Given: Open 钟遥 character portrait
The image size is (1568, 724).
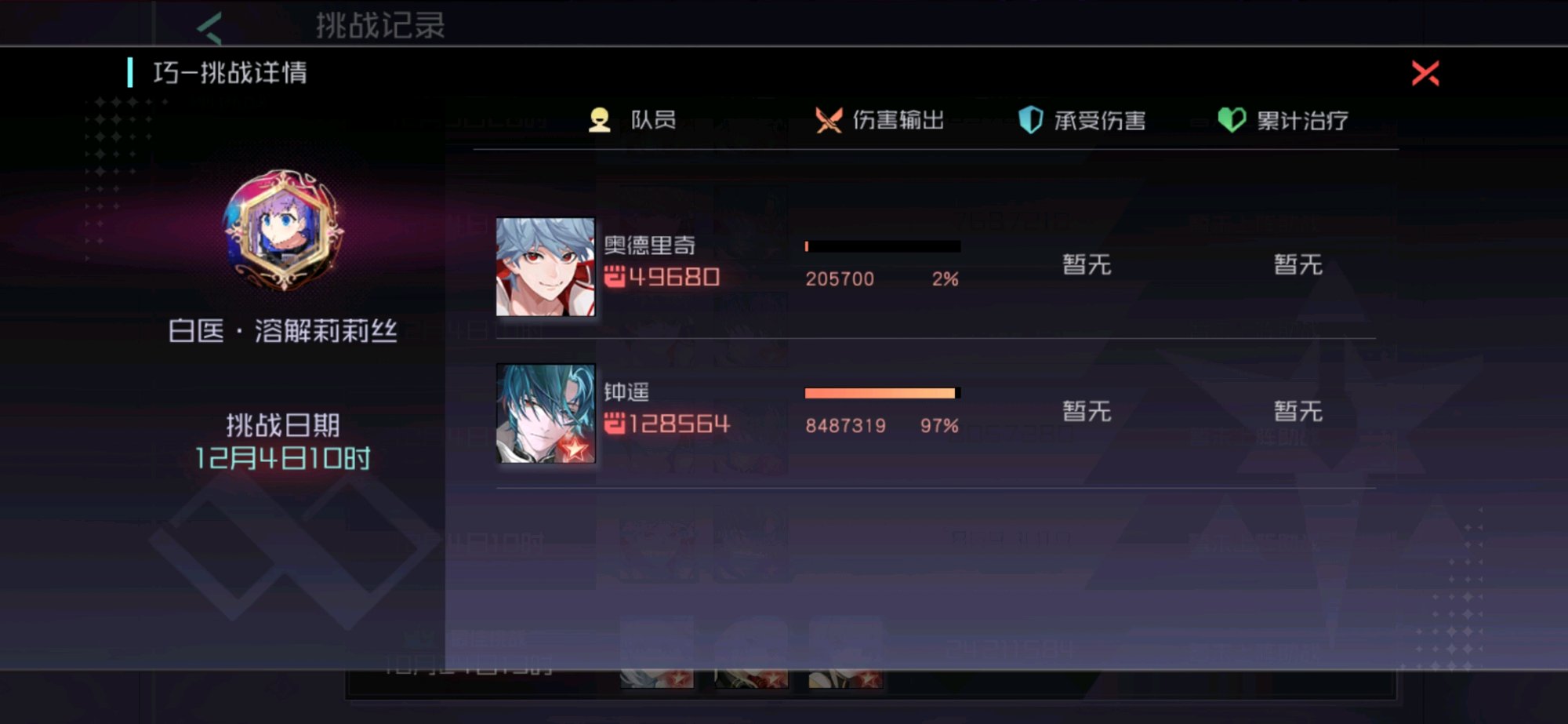Looking at the screenshot, I should (x=546, y=413).
